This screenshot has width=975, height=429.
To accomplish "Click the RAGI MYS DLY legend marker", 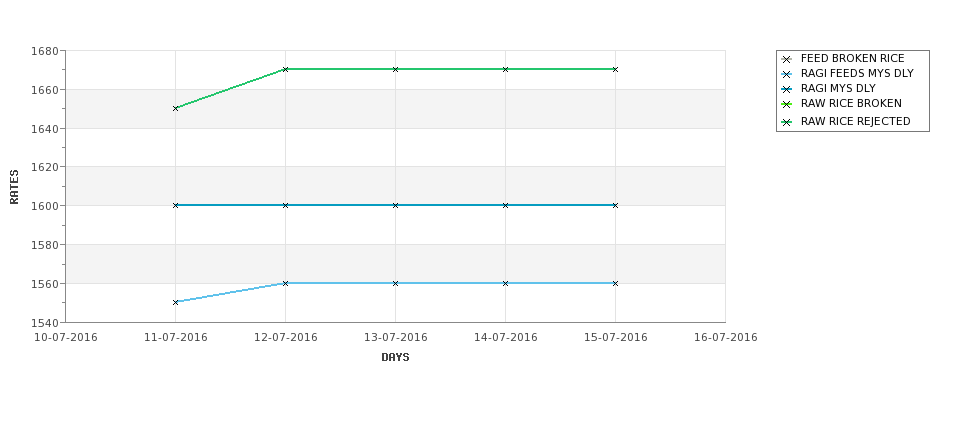I will tap(787, 90).
